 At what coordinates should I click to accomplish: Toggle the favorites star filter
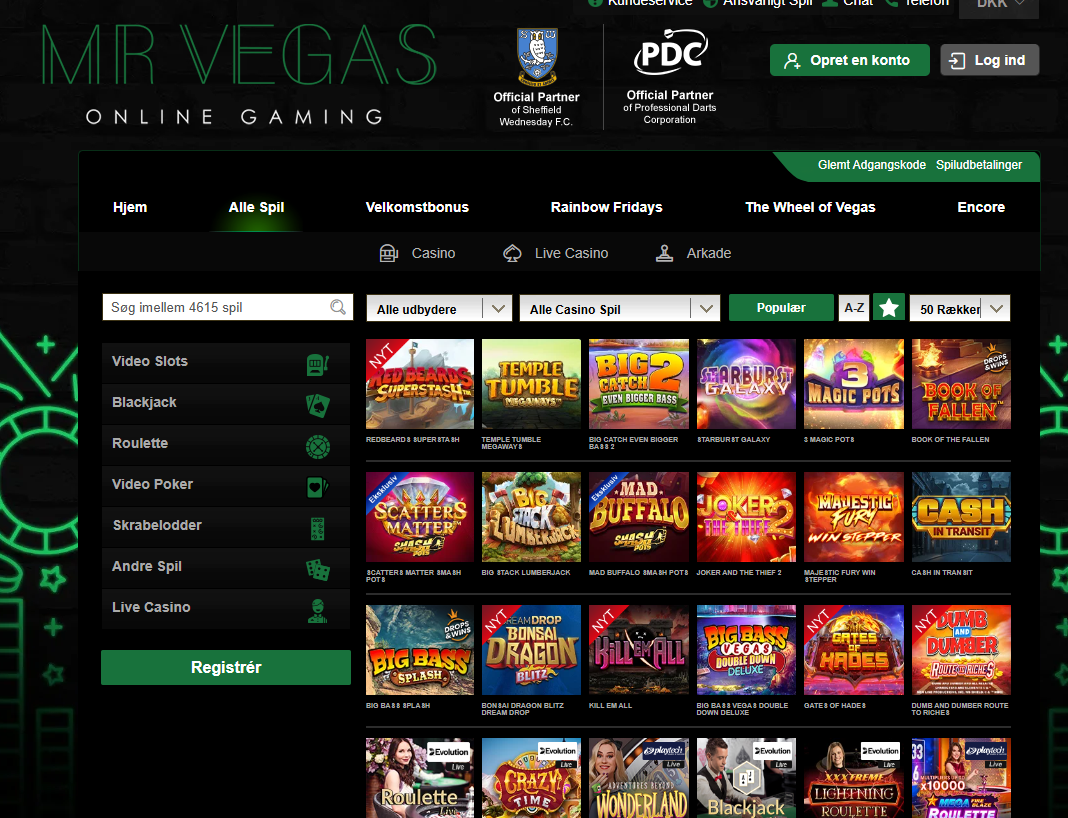888,308
